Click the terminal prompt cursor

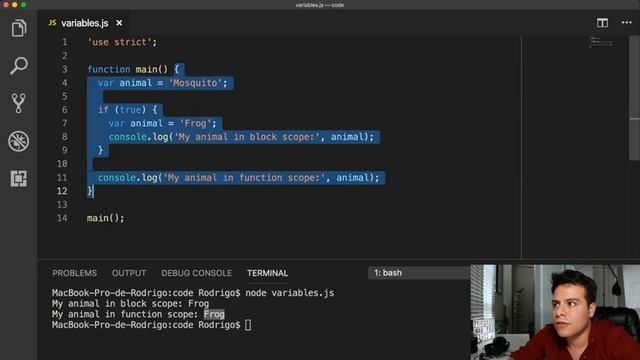pos(248,325)
